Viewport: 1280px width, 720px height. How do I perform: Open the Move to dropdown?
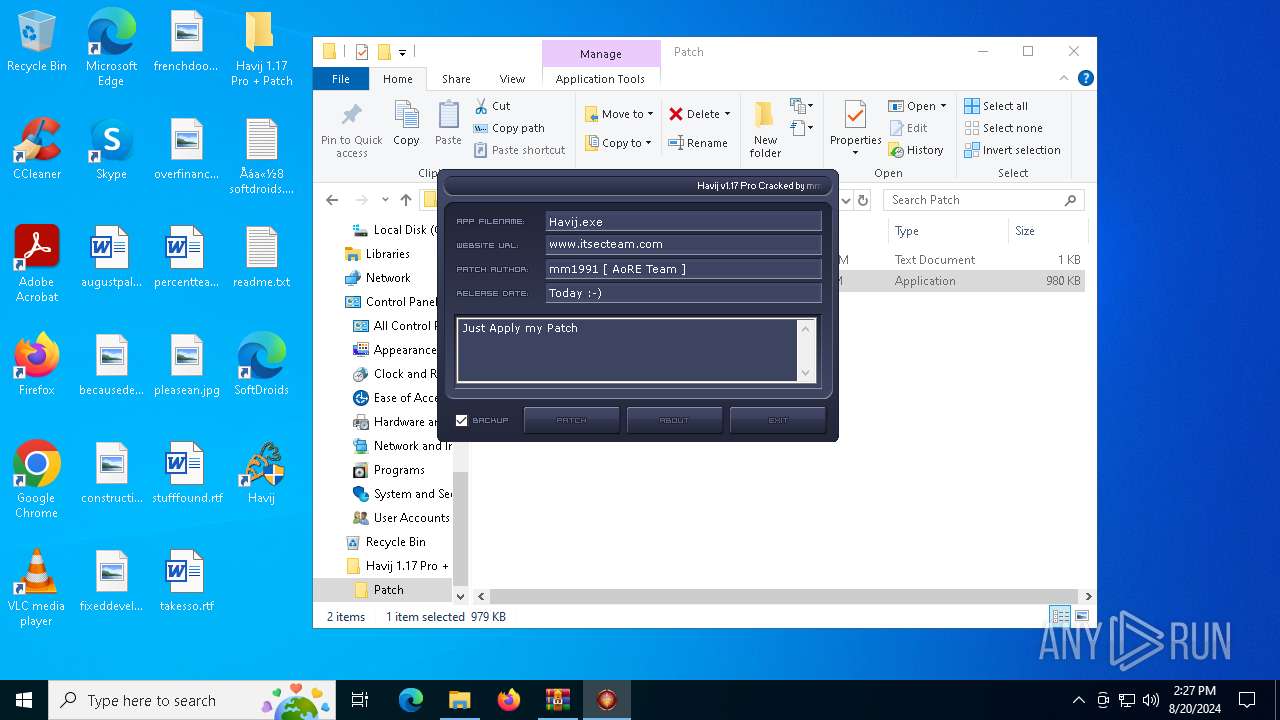point(619,114)
